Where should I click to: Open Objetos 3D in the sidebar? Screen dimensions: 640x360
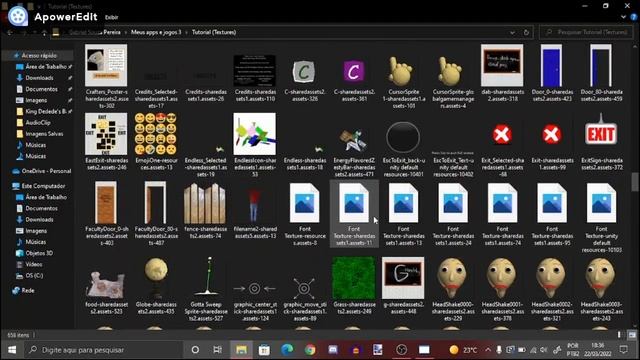click(x=39, y=253)
